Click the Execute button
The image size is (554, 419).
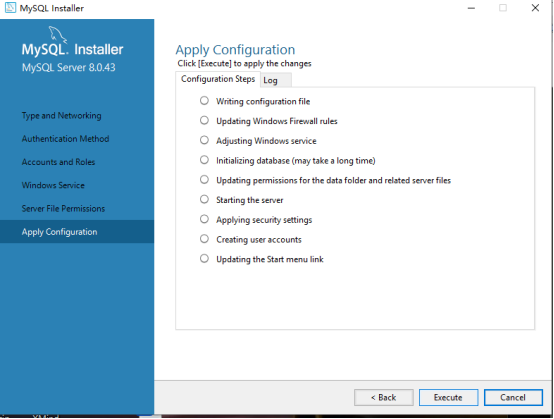point(448,398)
